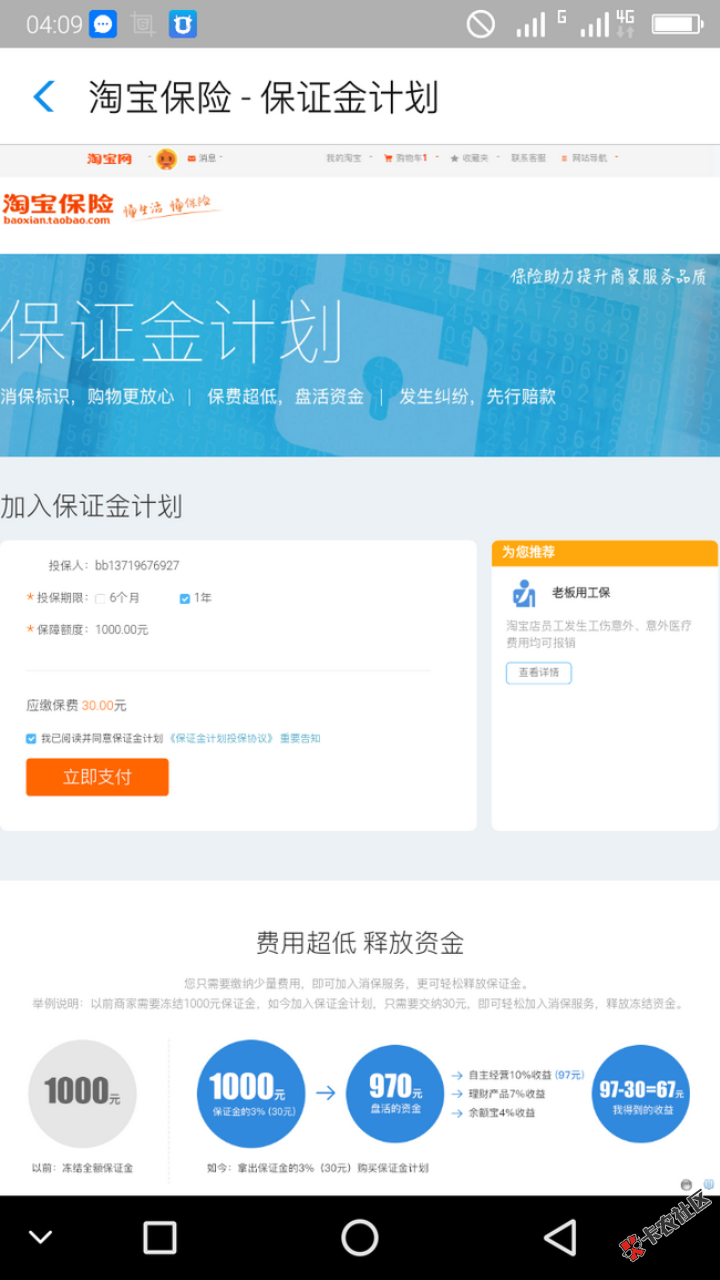Viewport: 720px width, 1280px height.
Task: Open the 重要告知 link
Action: click(300, 738)
